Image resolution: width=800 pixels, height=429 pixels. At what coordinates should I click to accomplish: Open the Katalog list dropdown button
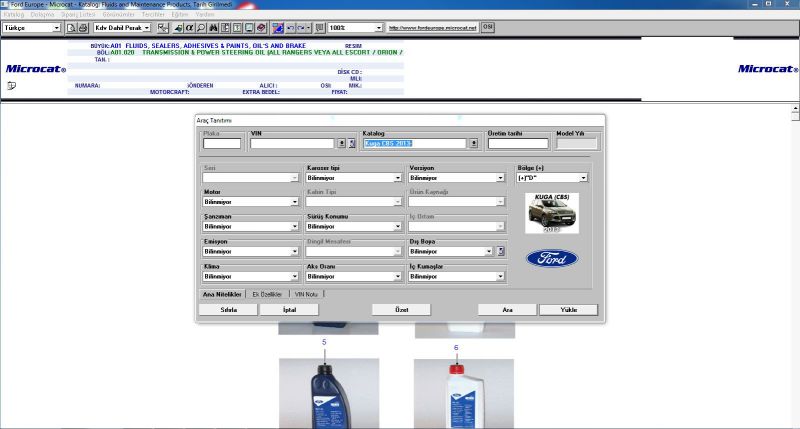[x=474, y=143]
